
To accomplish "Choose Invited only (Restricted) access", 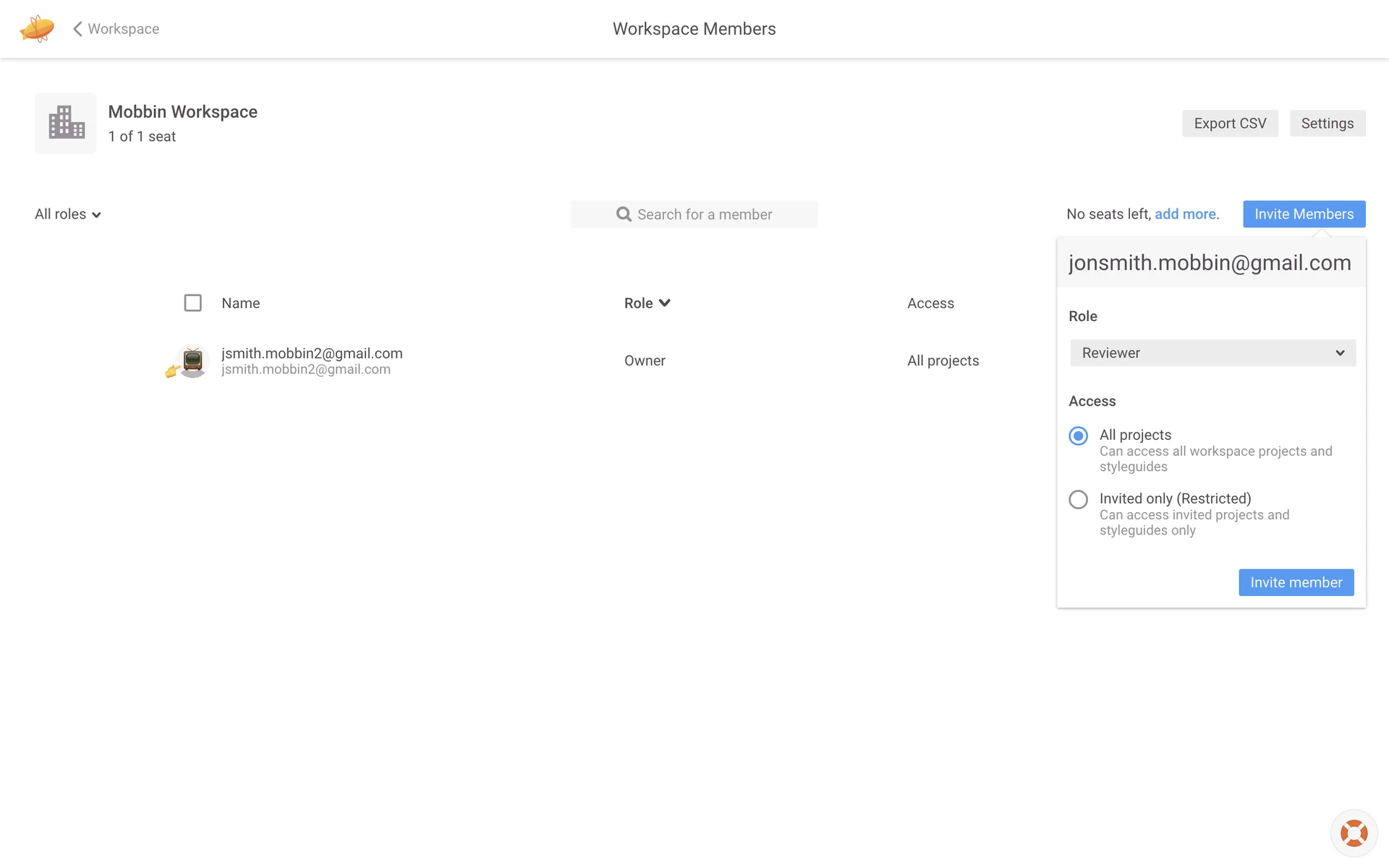I will click(x=1078, y=499).
